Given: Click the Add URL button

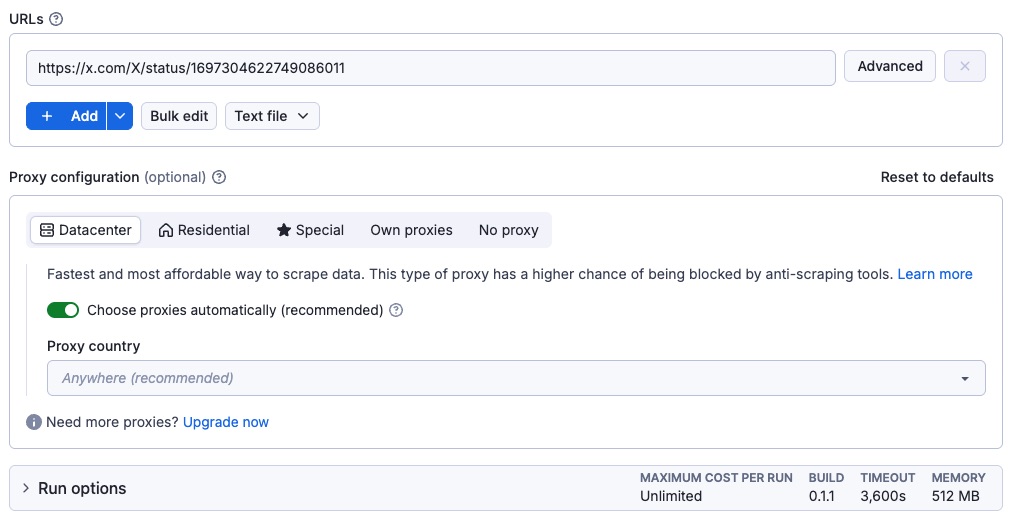Looking at the screenshot, I should pos(67,116).
